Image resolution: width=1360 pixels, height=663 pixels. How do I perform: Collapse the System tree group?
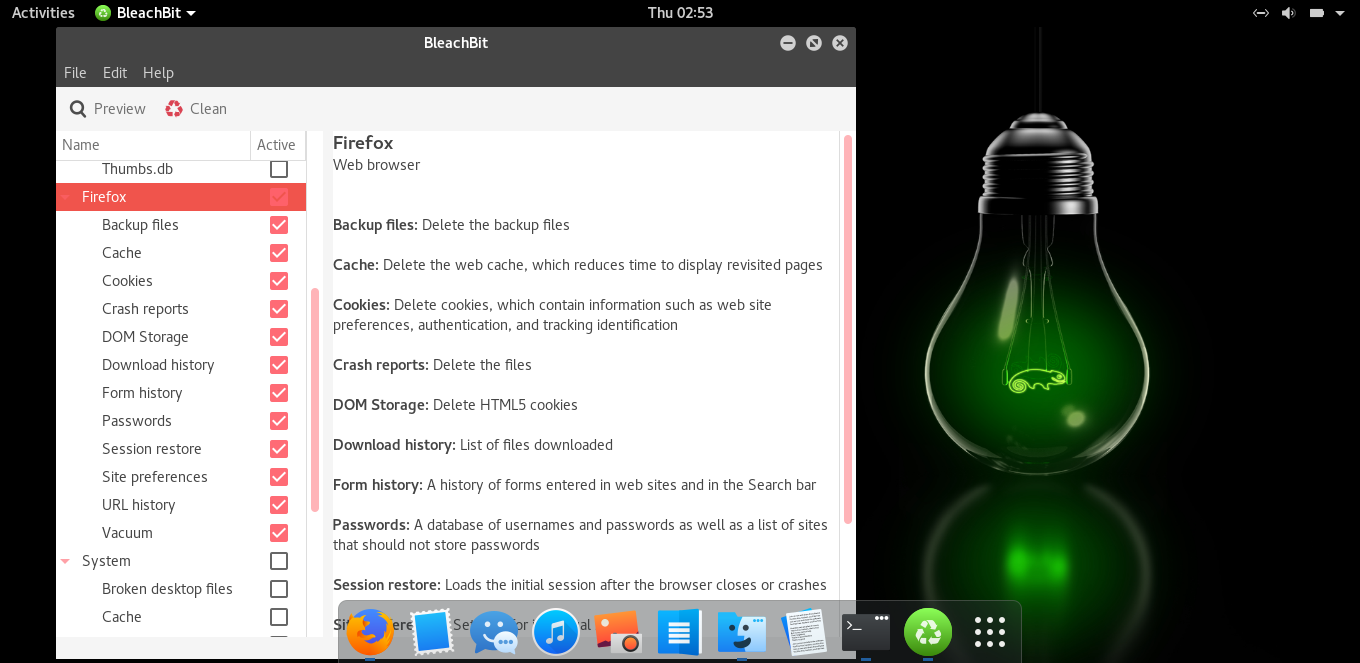pos(66,562)
